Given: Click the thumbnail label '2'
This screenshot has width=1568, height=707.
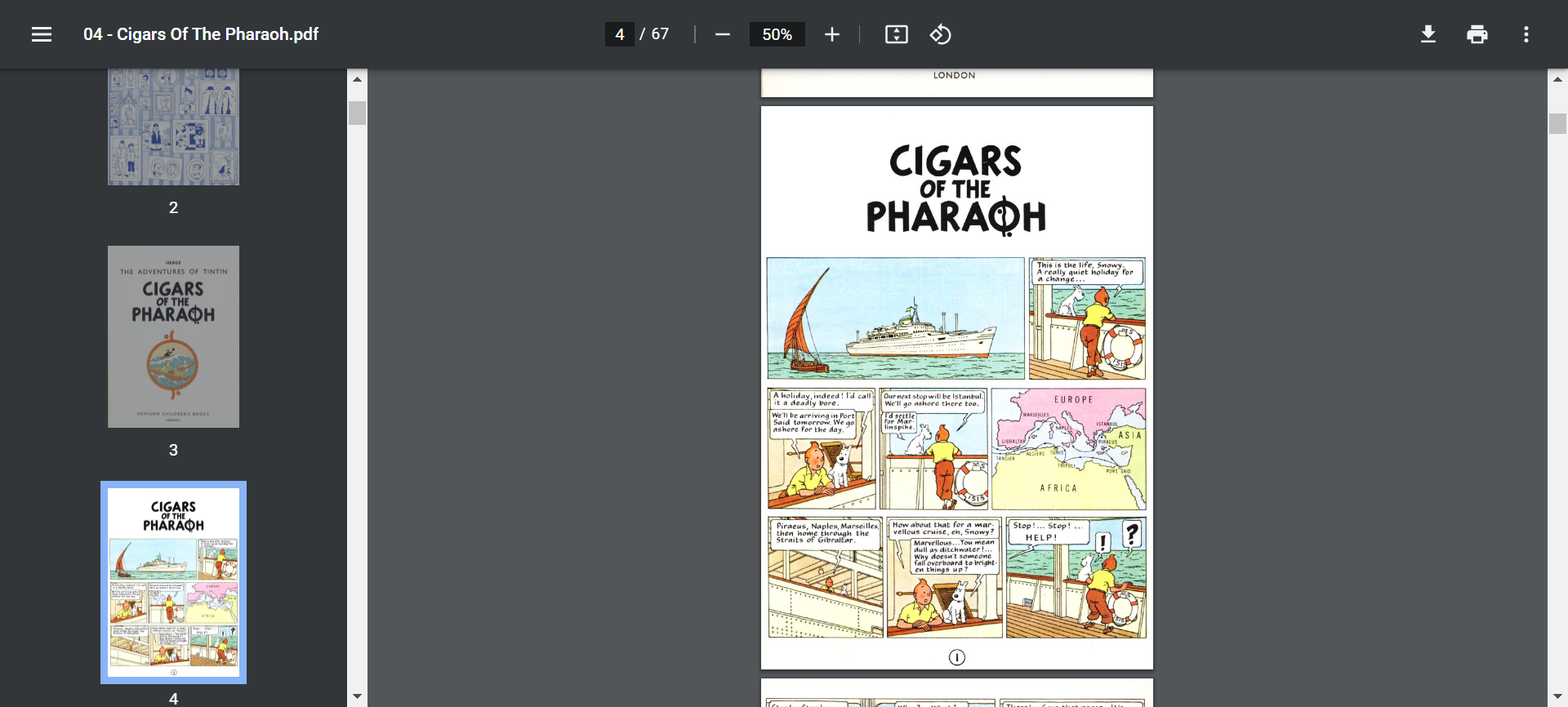Looking at the screenshot, I should tap(173, 207).
